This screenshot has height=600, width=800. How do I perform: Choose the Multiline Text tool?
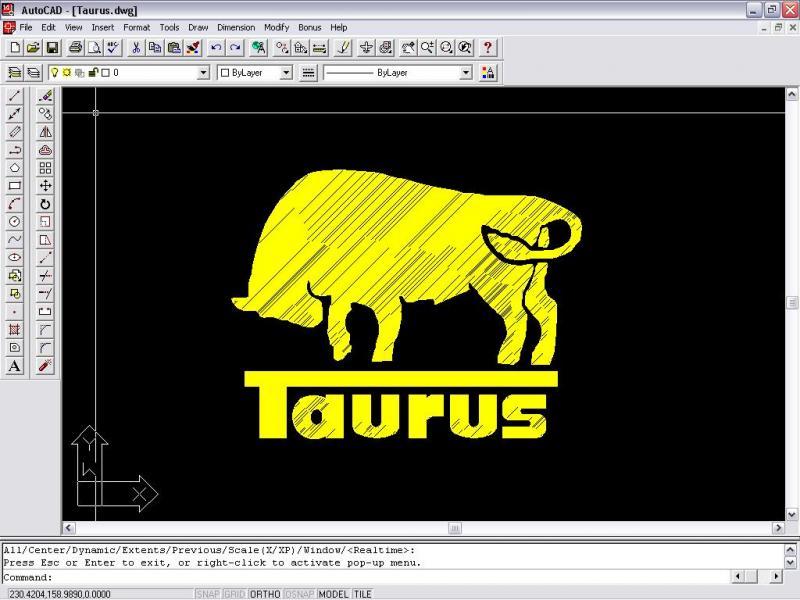click(15, 366)
